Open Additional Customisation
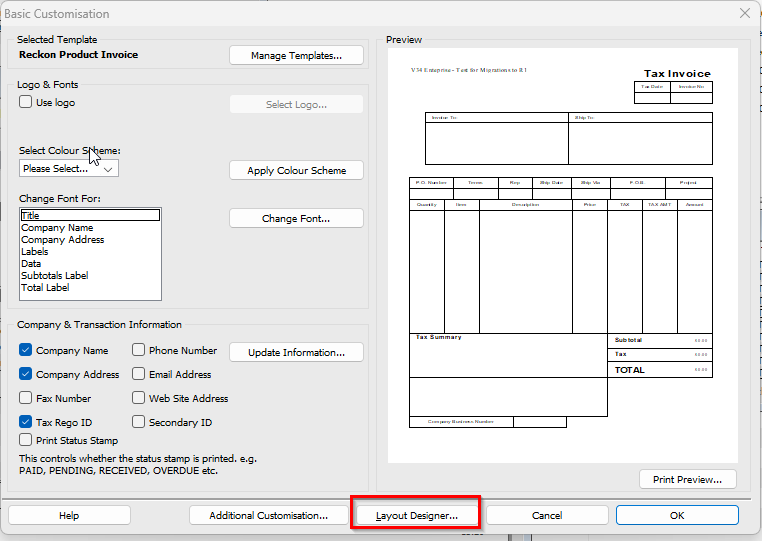The image size is (762, 541). (x=269, y=515)
